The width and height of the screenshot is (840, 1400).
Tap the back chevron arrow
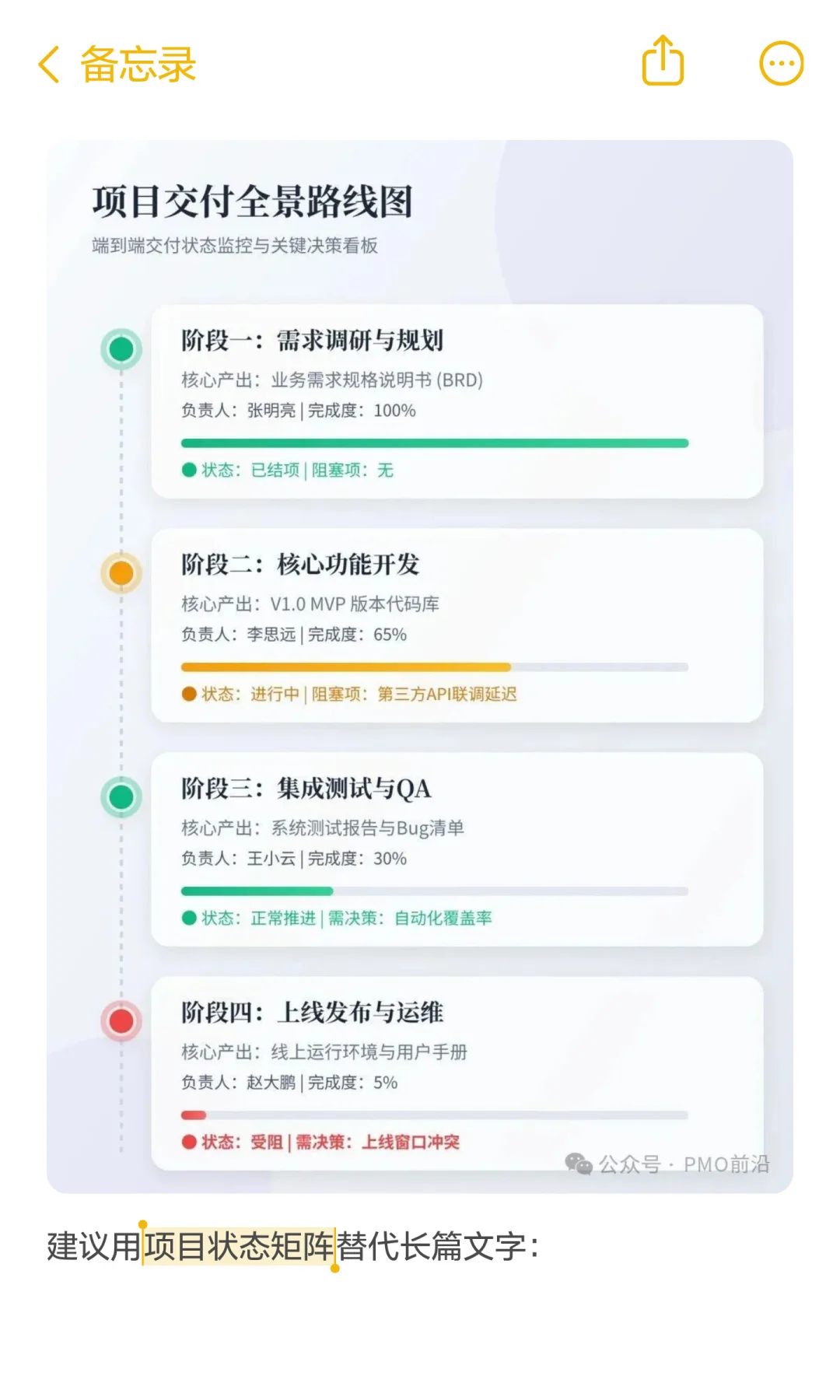point(49,64)
